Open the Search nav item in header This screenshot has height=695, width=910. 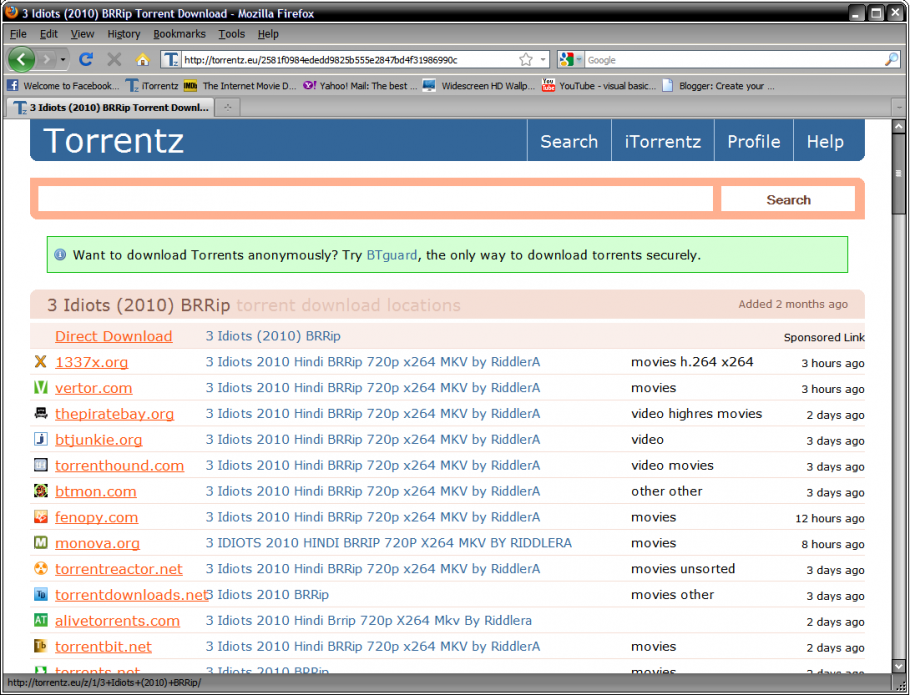pos(569,141)
